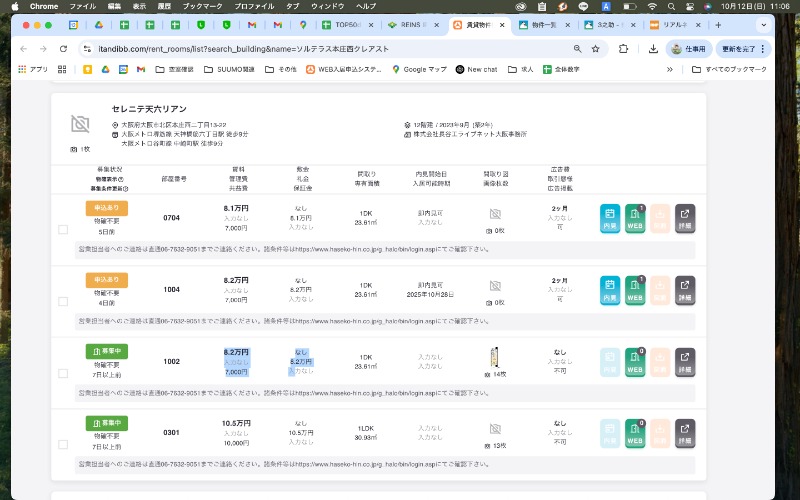The image size is (800, 500).
Task: Open 詳細 details for room 0704
Action: [x=685, y=219]
